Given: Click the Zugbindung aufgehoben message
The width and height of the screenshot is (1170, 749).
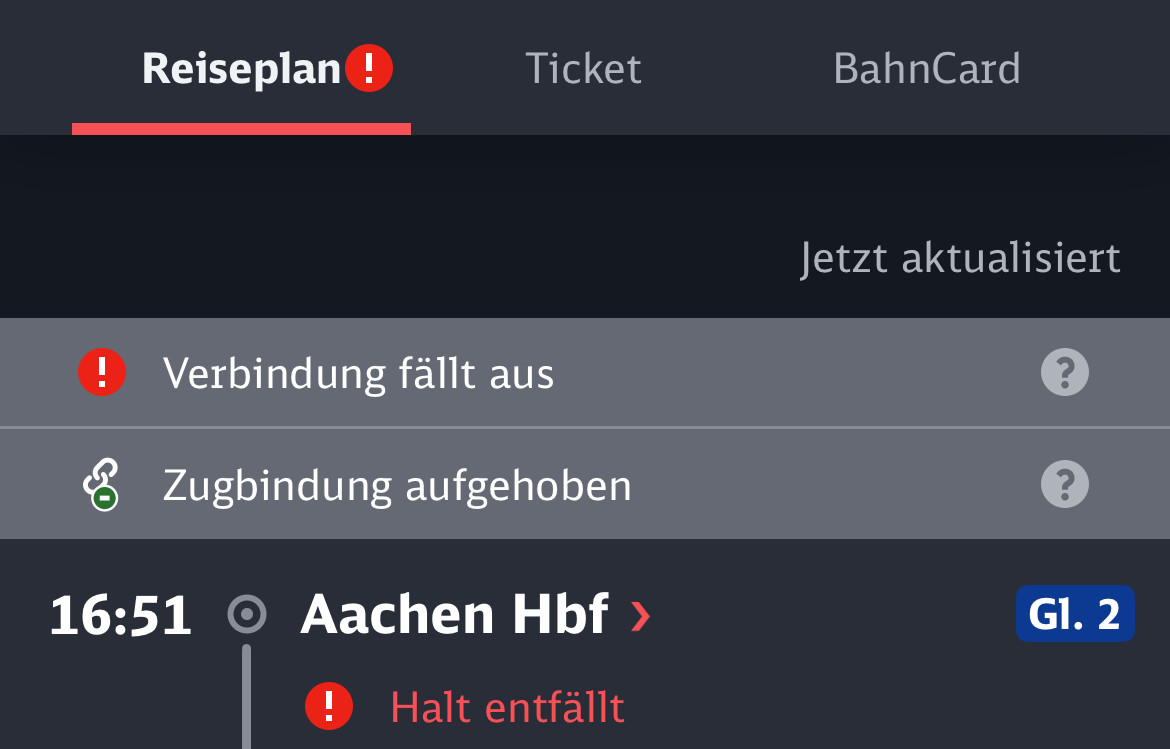Looking at the screenshot, I should point(397,486).
